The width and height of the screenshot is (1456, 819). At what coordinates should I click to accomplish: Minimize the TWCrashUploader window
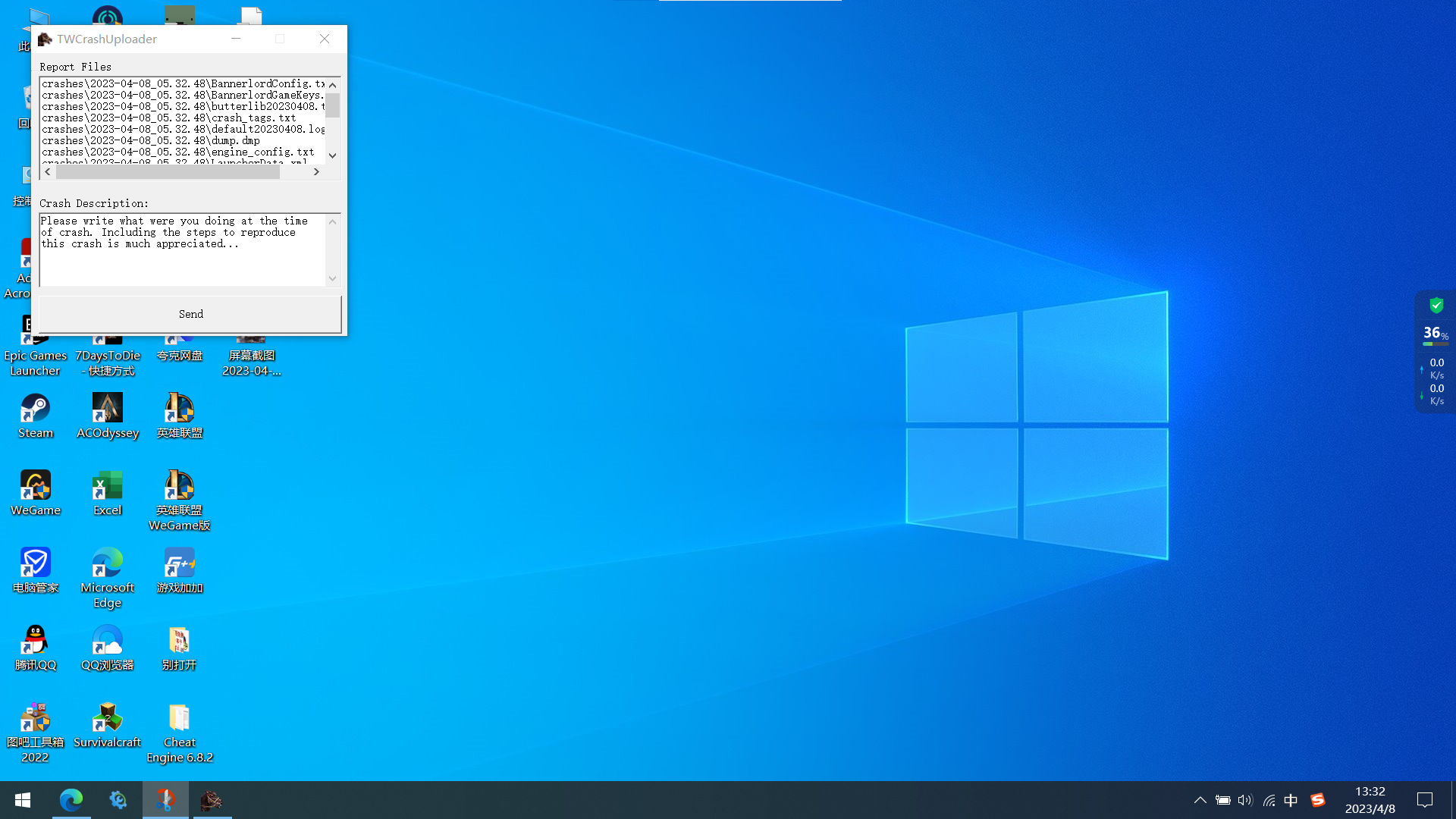[236, 39]
